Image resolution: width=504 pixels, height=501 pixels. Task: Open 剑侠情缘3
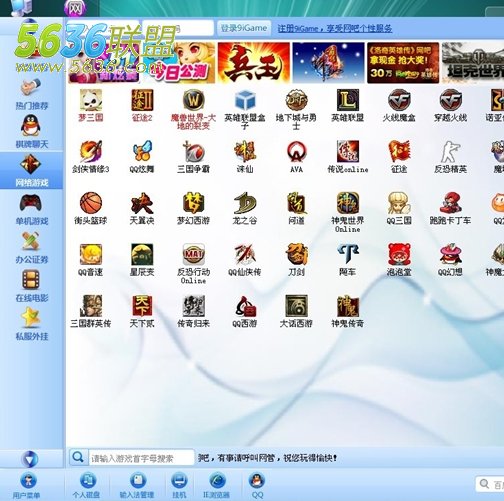(91, 157)
